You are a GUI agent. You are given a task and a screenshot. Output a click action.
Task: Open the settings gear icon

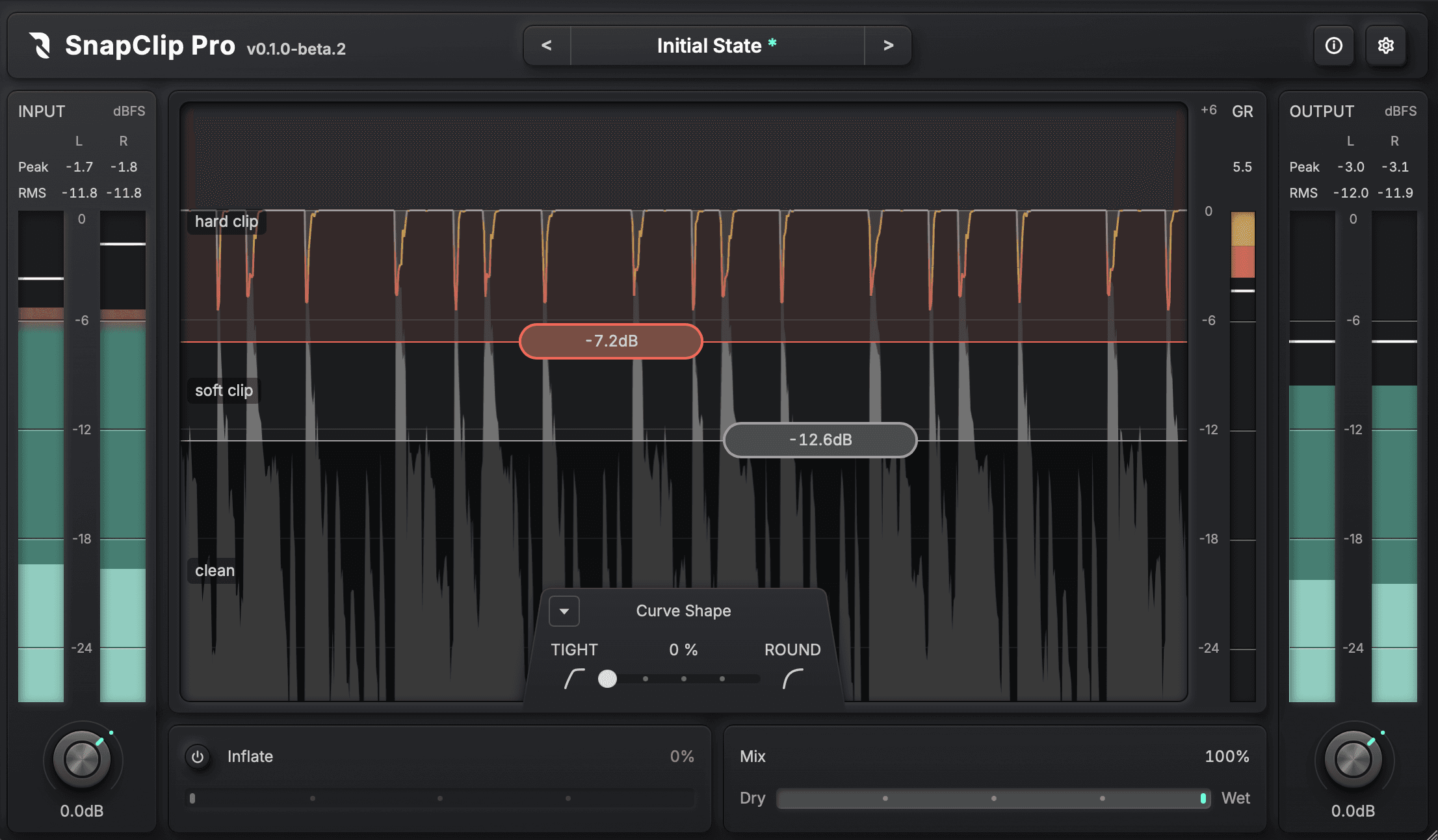coord(1385,46)
